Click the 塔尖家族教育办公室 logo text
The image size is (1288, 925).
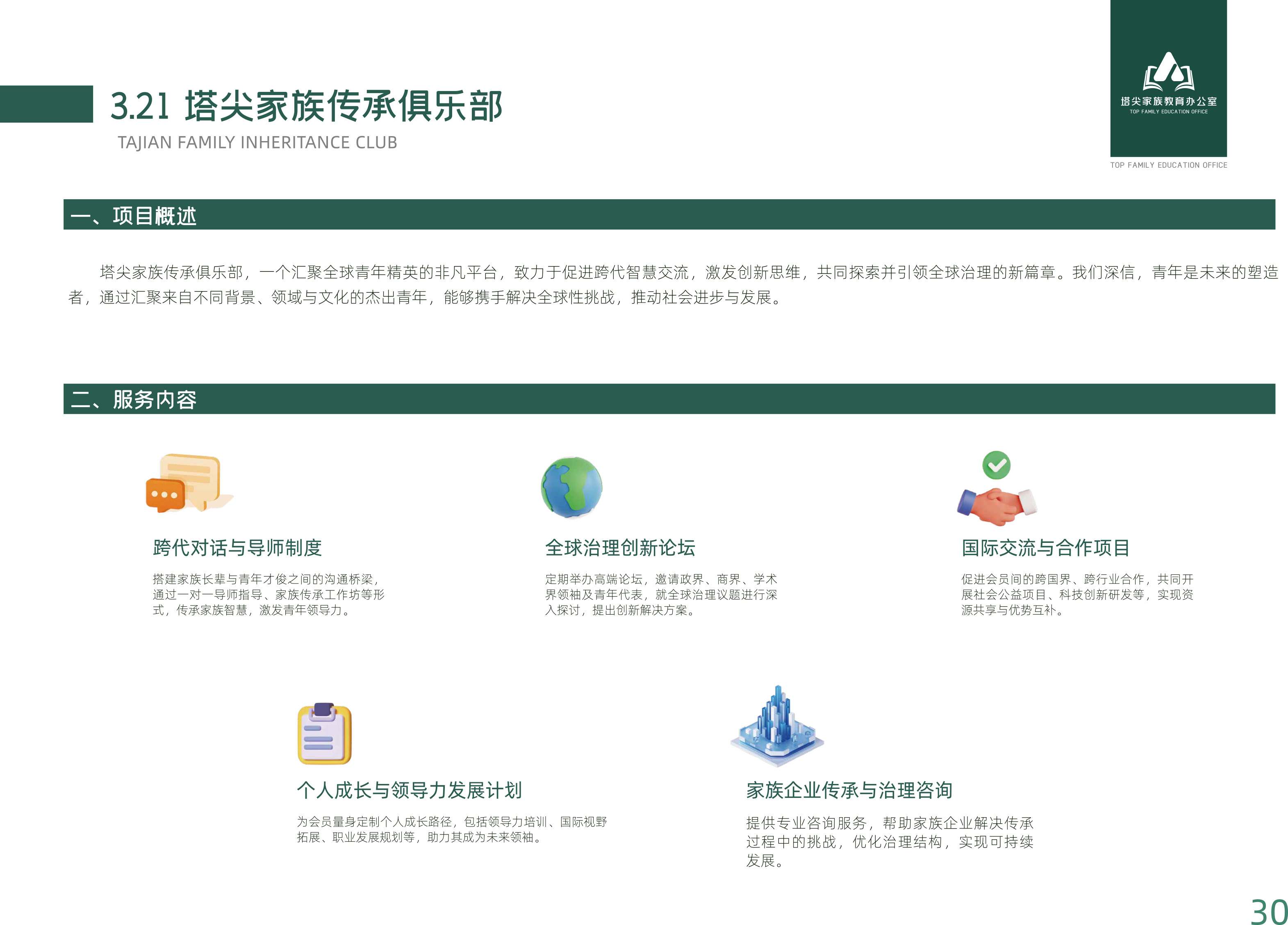tap(1168, 102)
